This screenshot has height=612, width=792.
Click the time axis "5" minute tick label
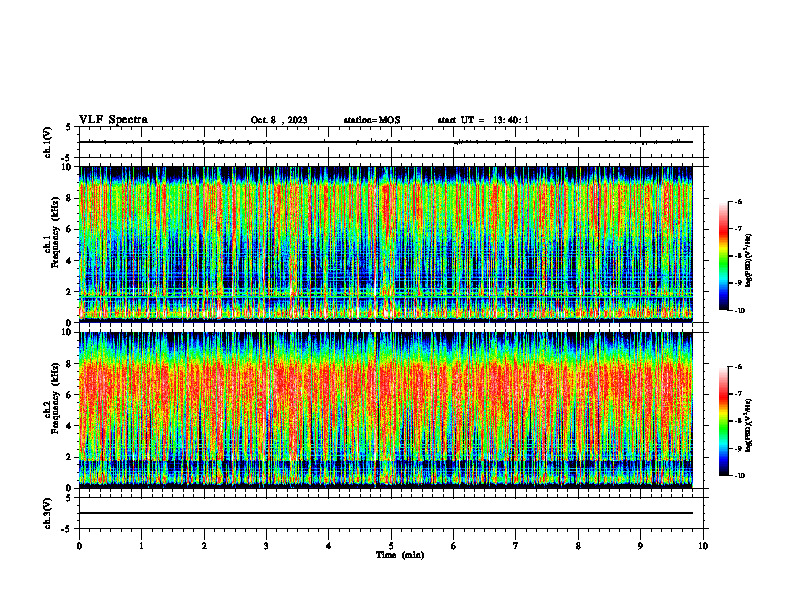[x=391, y=546]
